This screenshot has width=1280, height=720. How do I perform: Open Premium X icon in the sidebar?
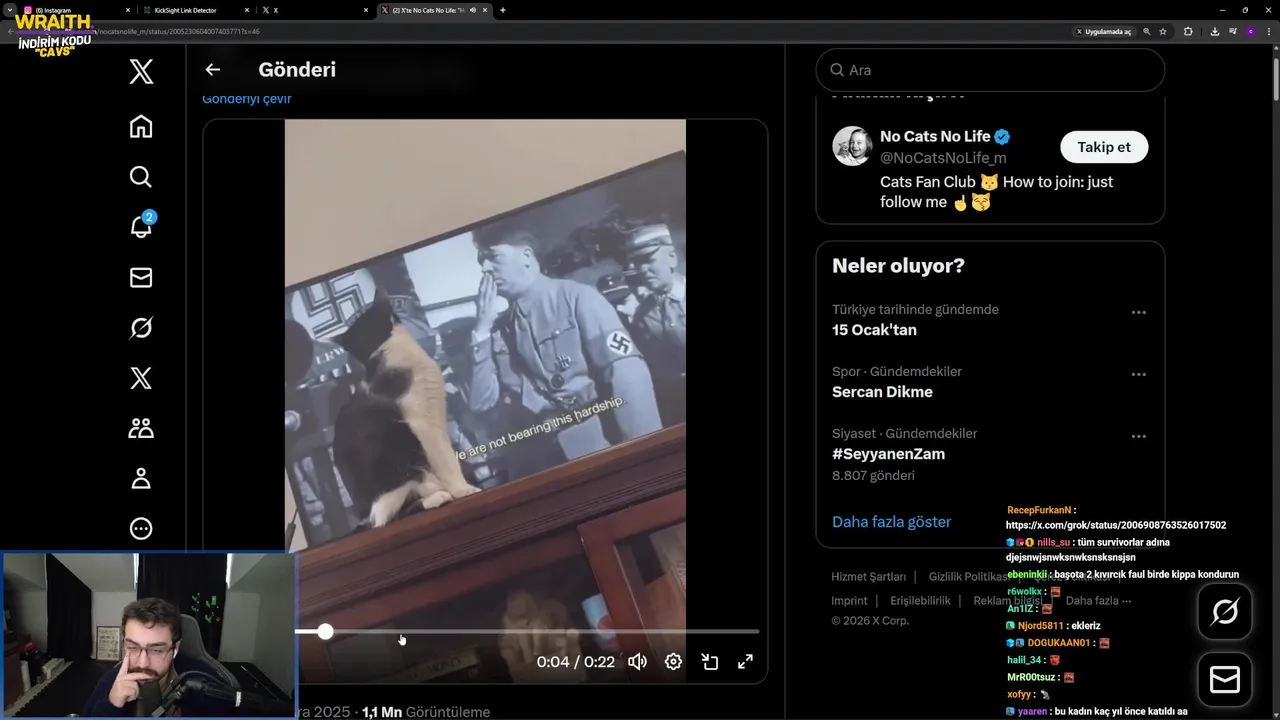pyautogui.click(x=141, y=378)
